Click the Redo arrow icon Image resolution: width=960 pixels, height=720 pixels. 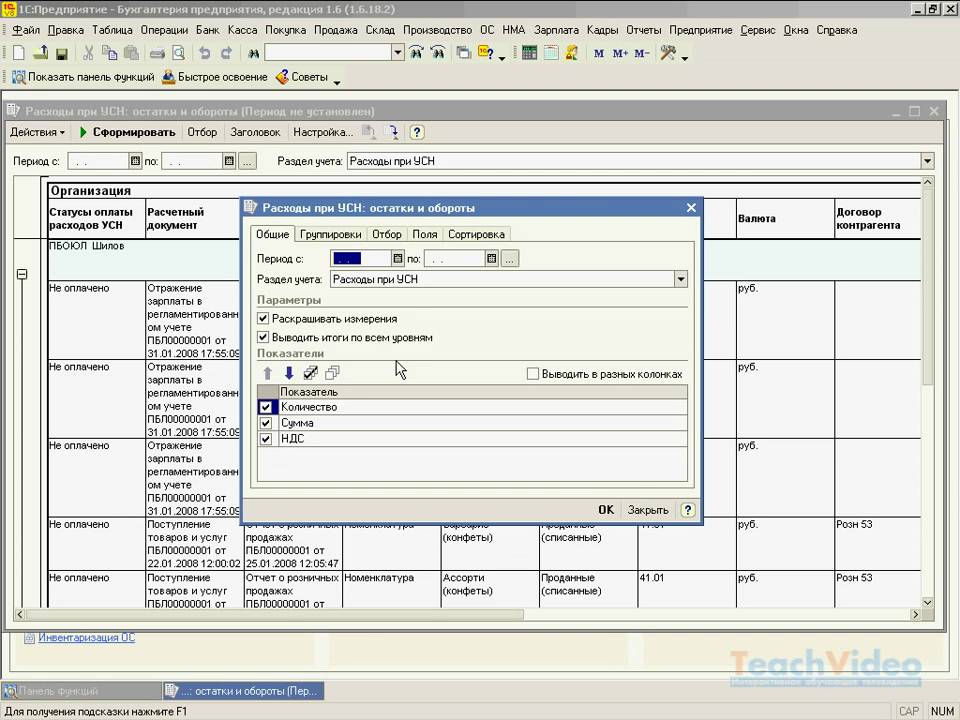point(227,53)
